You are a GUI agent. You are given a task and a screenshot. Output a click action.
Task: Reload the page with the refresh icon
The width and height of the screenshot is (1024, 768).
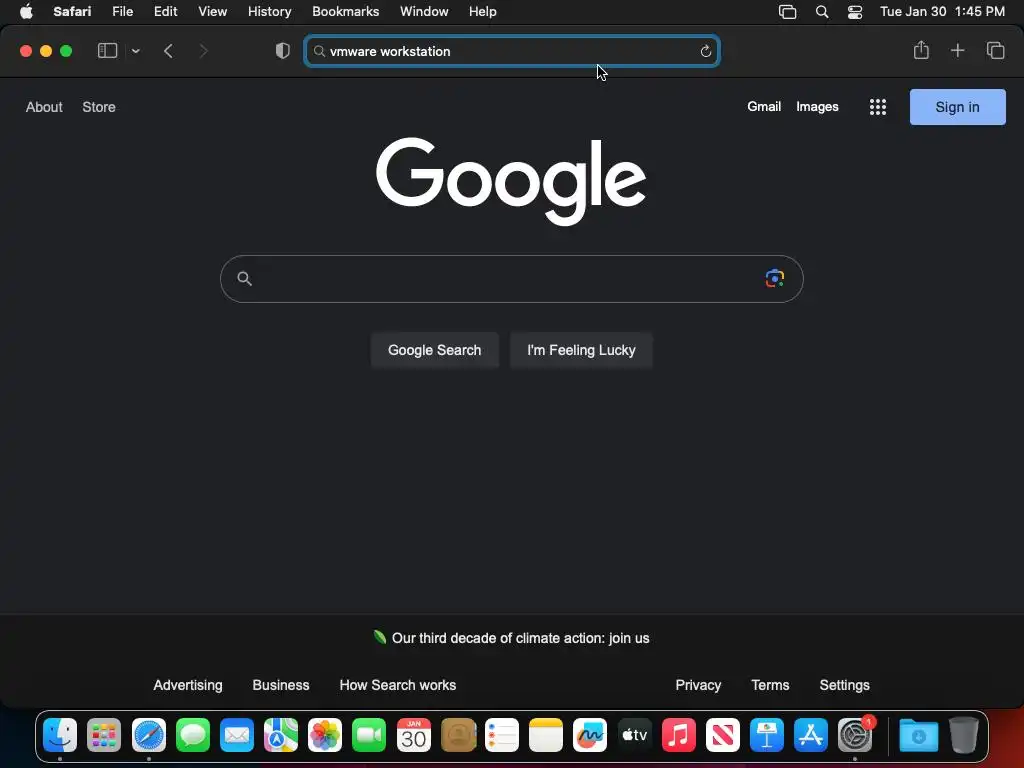point(705,51)
